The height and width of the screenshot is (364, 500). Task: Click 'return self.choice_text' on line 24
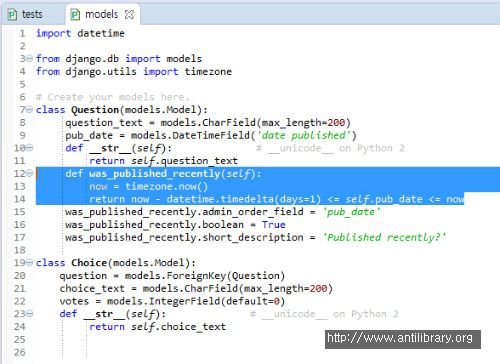[157, 327]
